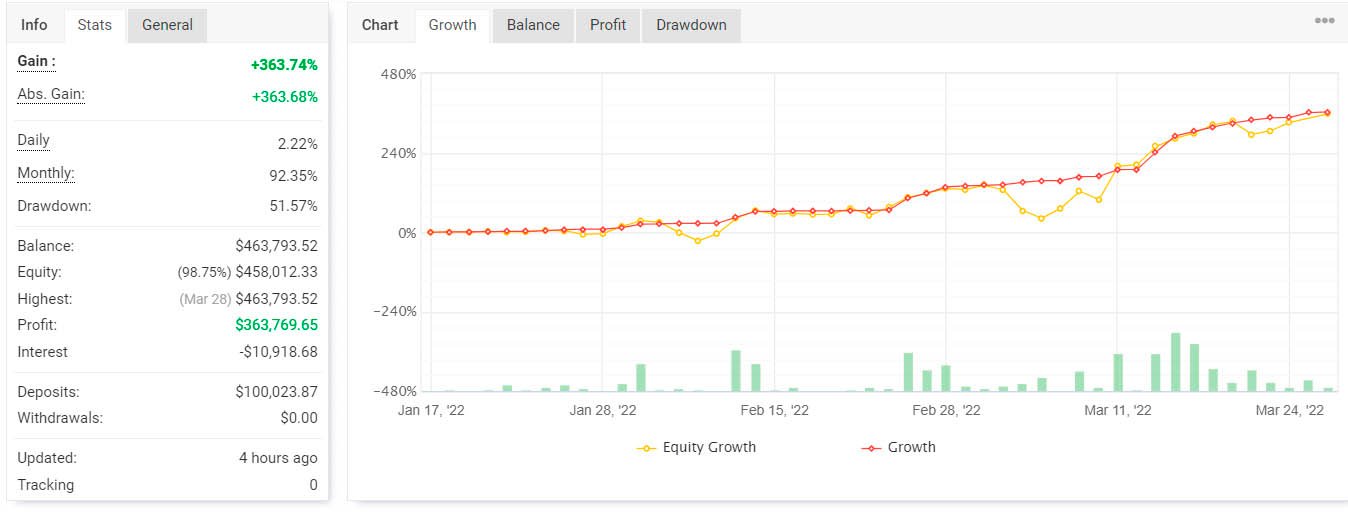Viewport: 1348px width, 512px height.
Task: Switch chart to Balance view
Action: (x=533, y=25)
